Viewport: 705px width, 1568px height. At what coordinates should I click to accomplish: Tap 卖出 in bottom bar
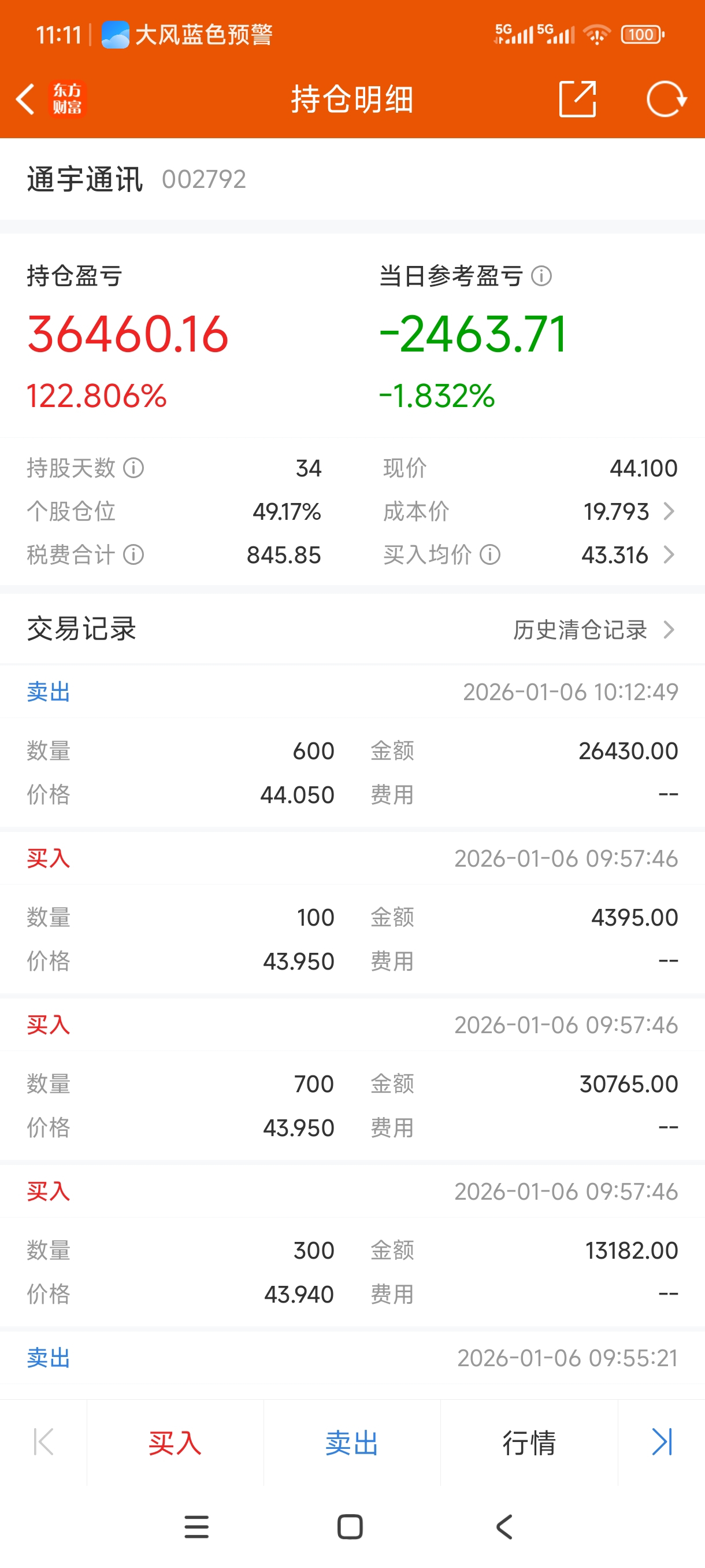(351, 1443)
